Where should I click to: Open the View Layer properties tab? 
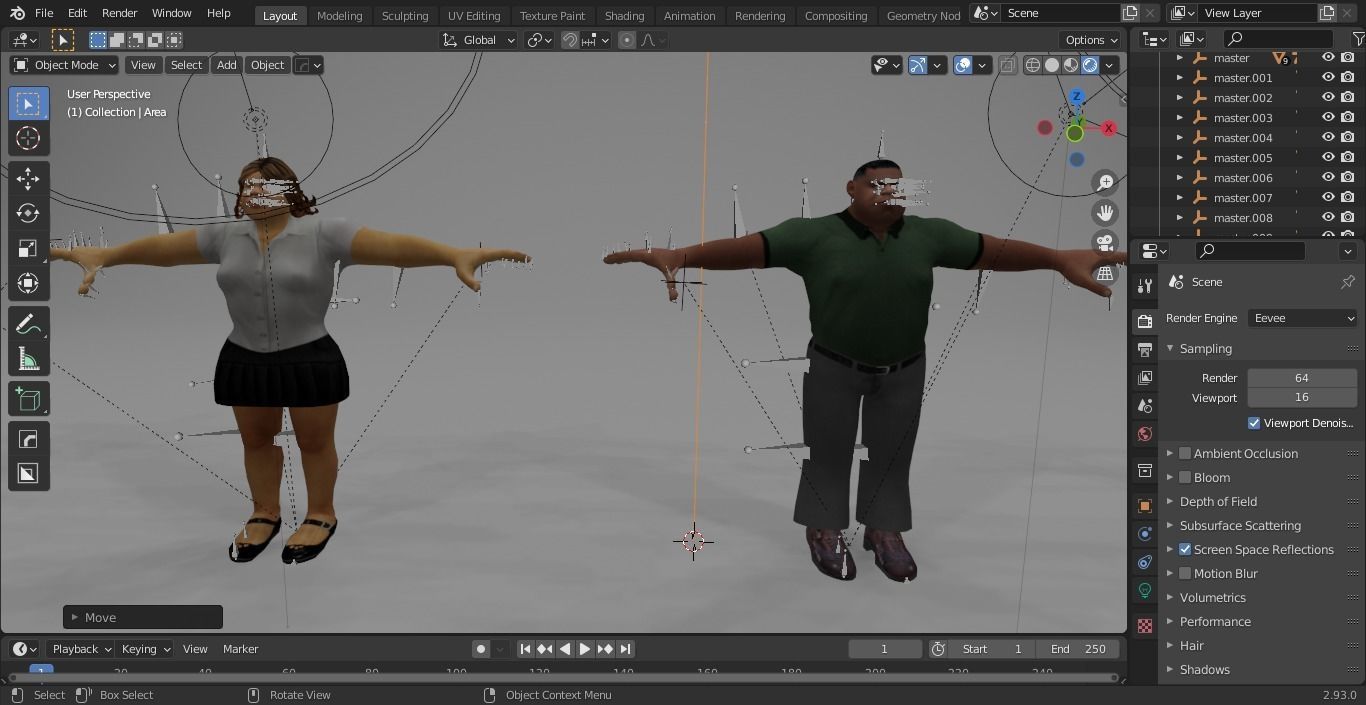[1145, 377]
